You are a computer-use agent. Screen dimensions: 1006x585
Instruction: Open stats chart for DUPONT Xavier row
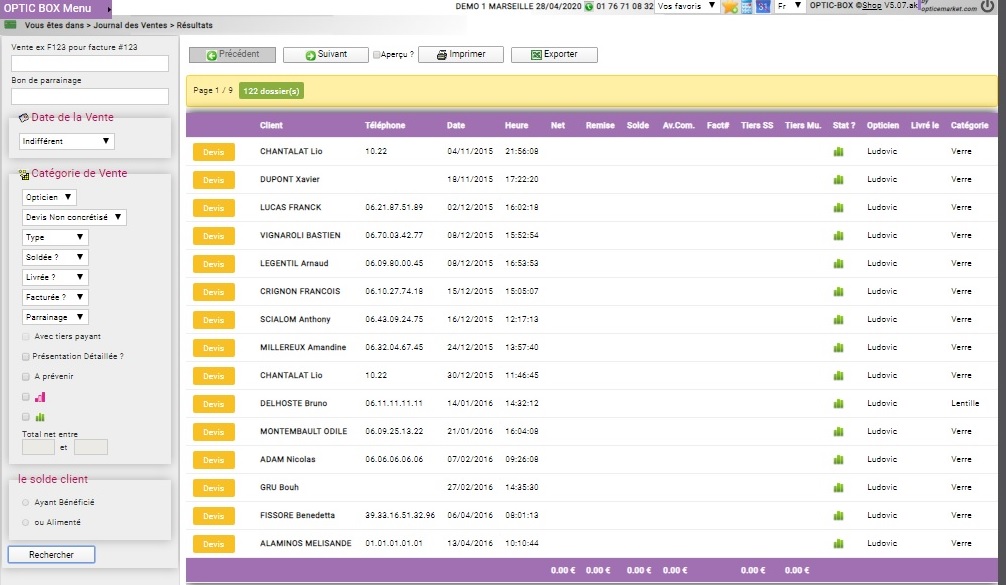point(838,180)
